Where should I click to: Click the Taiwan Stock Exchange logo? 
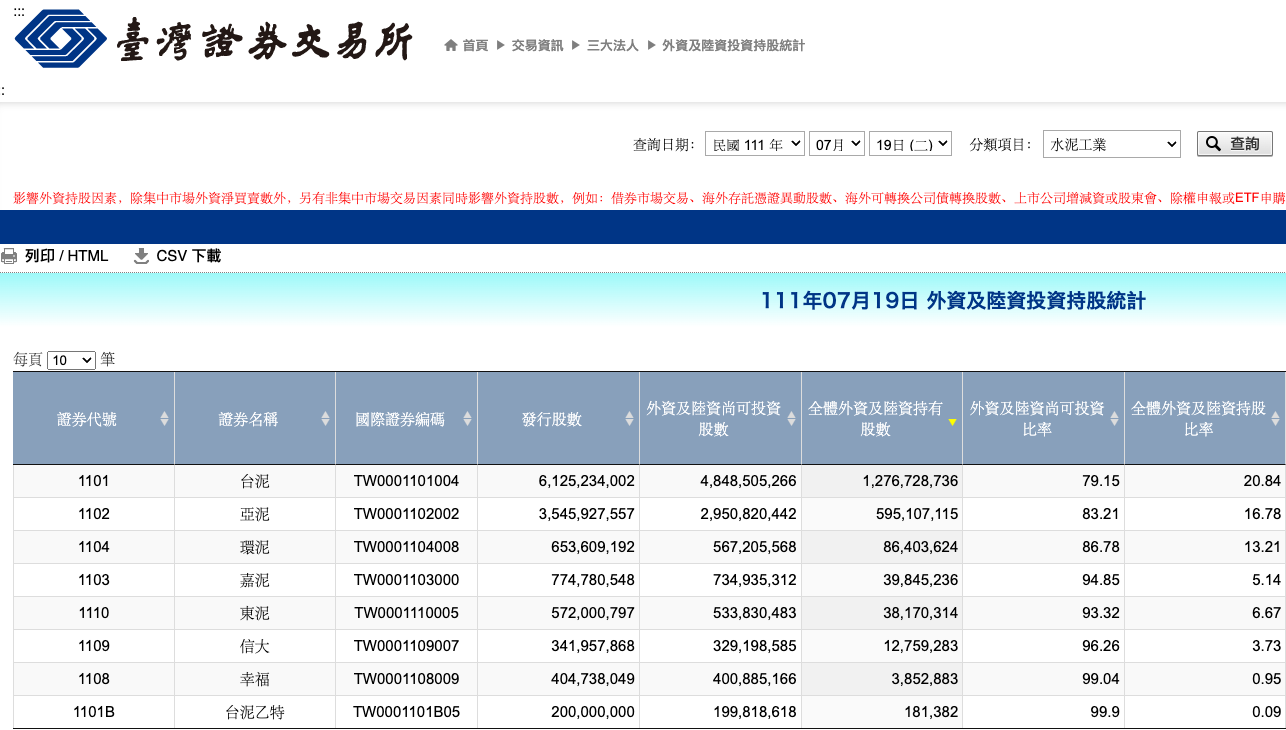pos(213,41)
